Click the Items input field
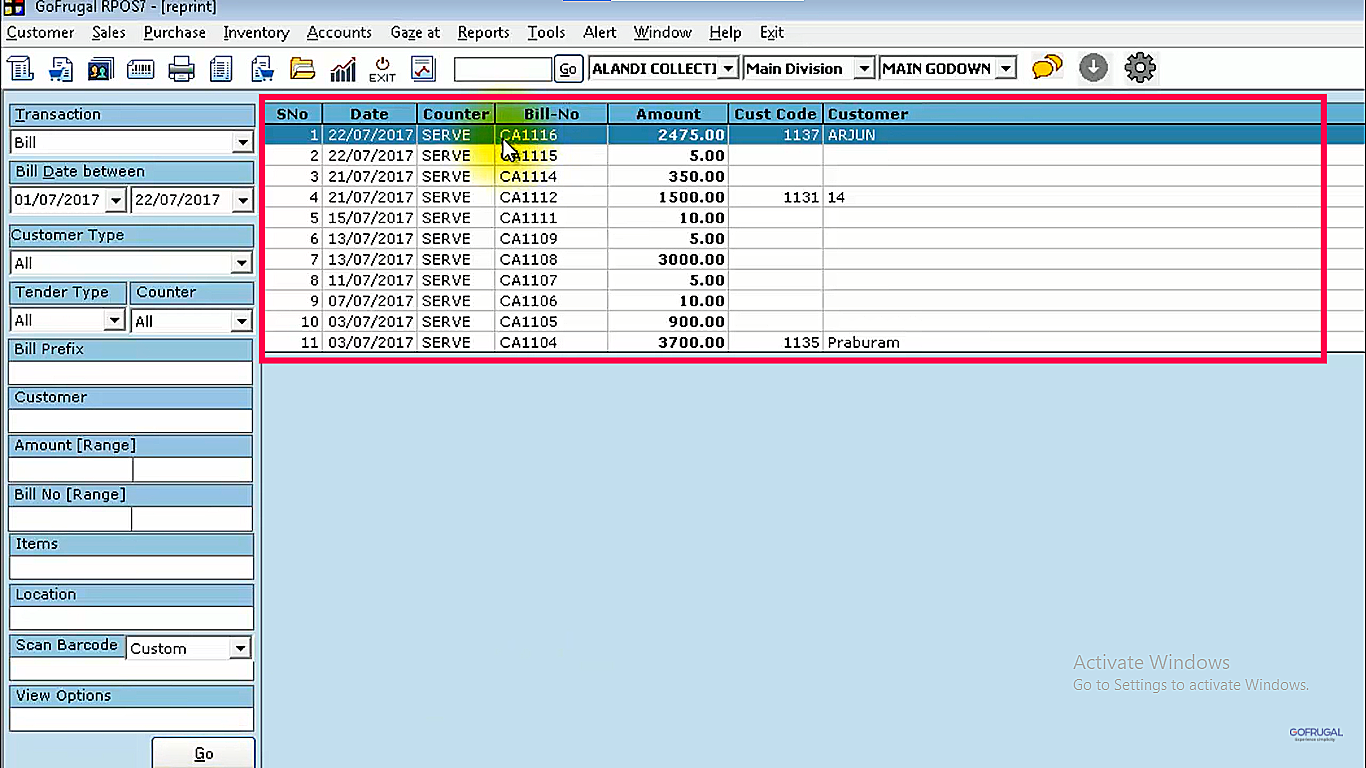The width and height of the screenshot is (1366, 768). tap(131, 568)
